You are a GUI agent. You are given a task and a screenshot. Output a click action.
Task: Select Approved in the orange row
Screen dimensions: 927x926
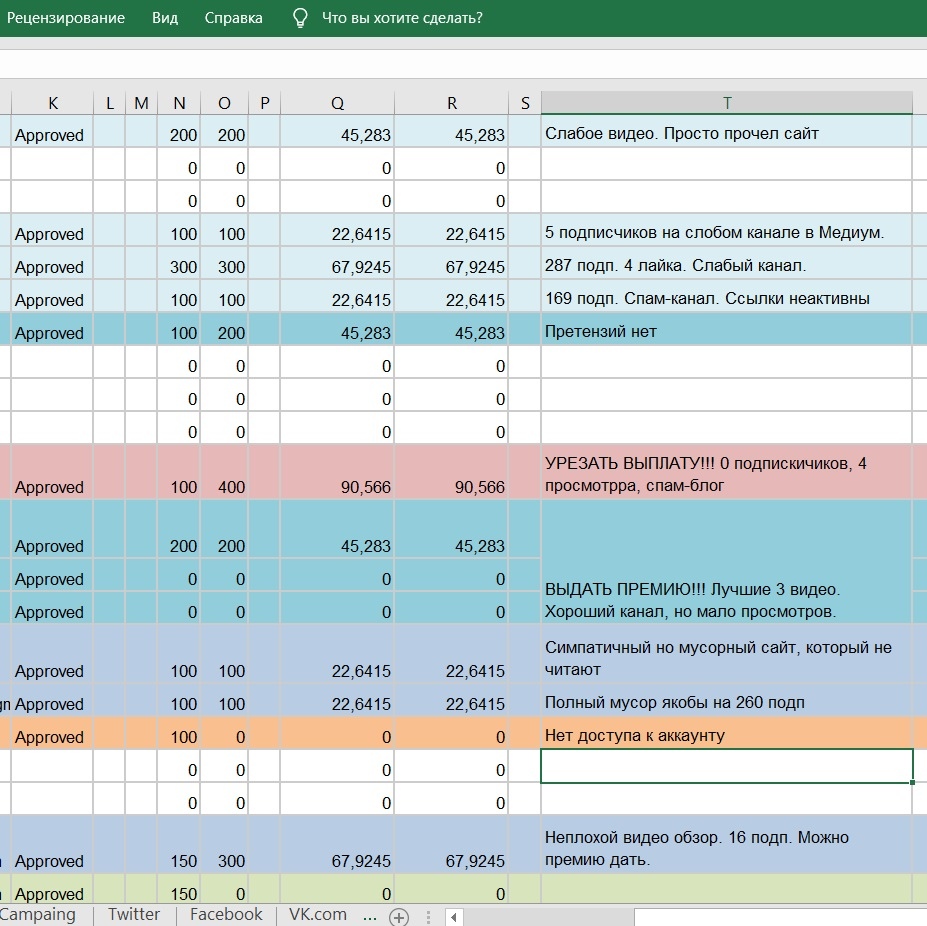pyautogui.click(x=53, y=734)
